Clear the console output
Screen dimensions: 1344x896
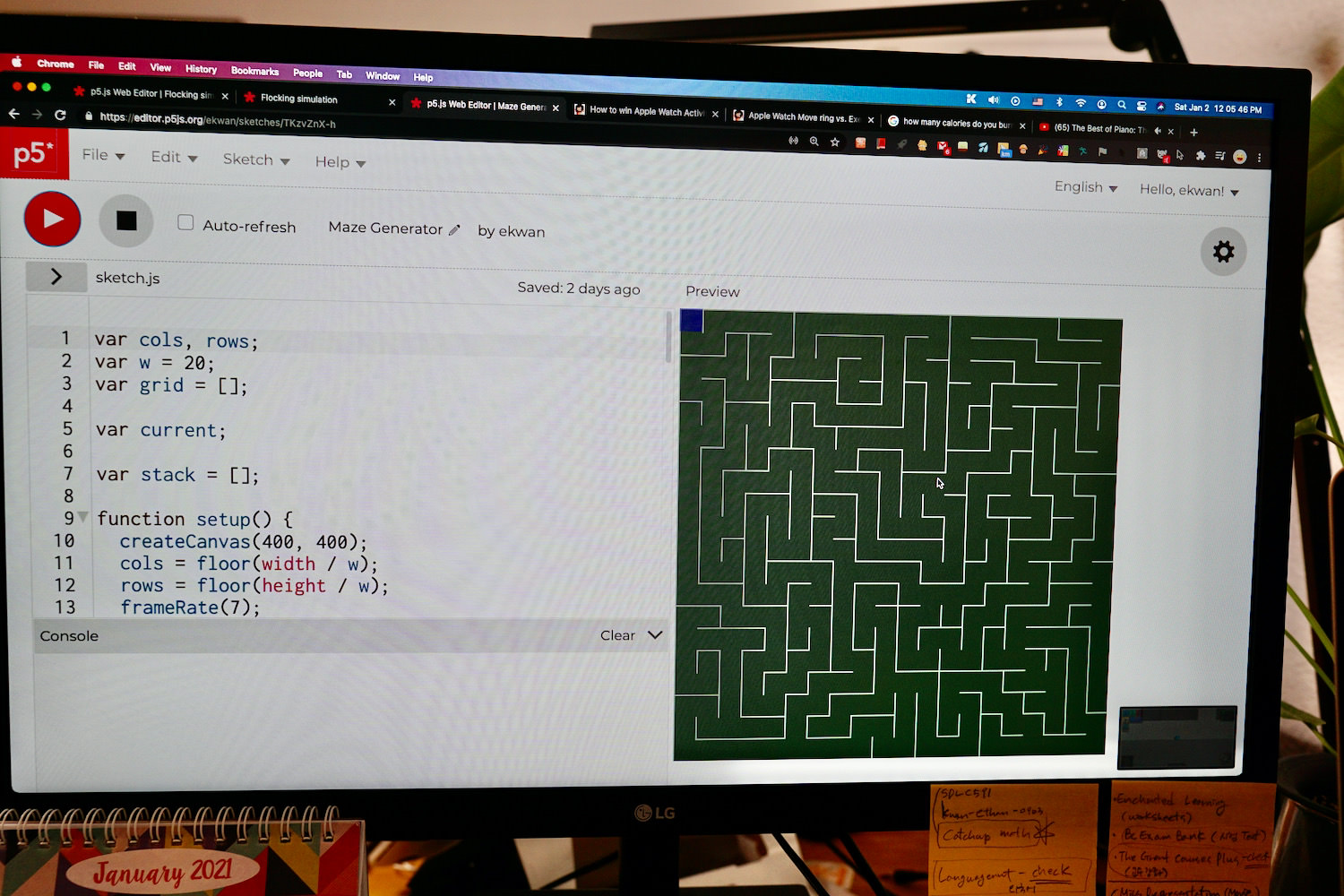tap(616, 635)
